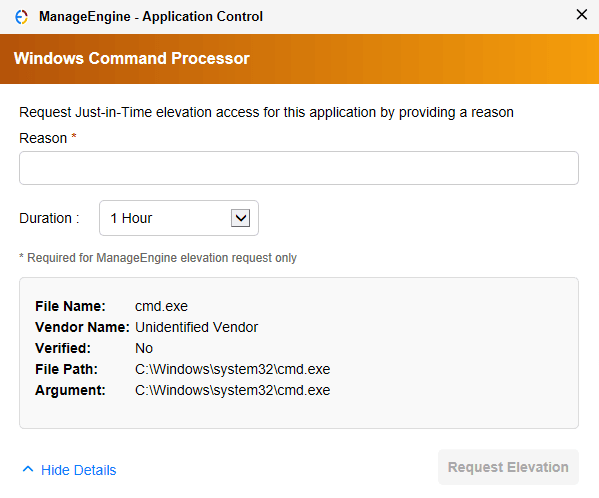Click into the Reason text field
599x498 pixels.
tap(299, 168)
